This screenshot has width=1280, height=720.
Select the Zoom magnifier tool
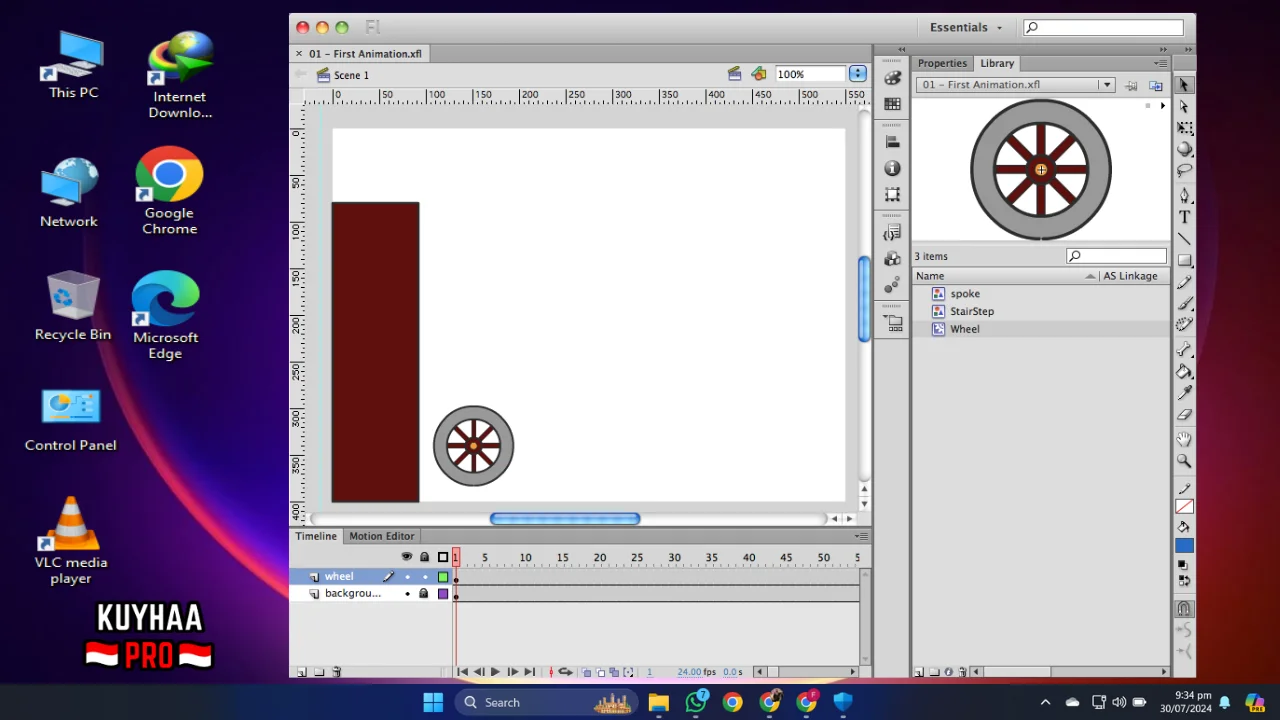coord(1184,461)
